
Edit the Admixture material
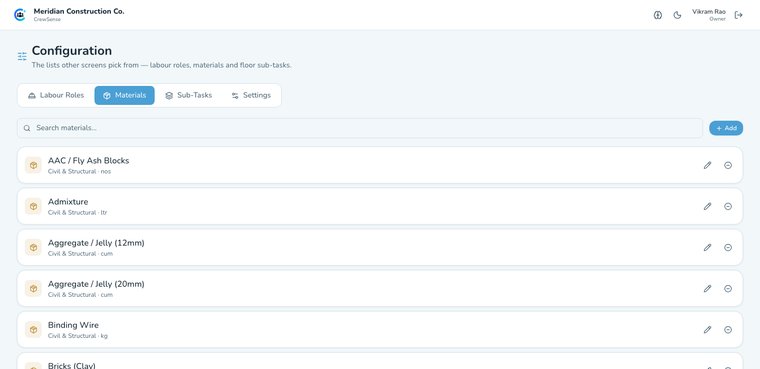pos(708,207)
